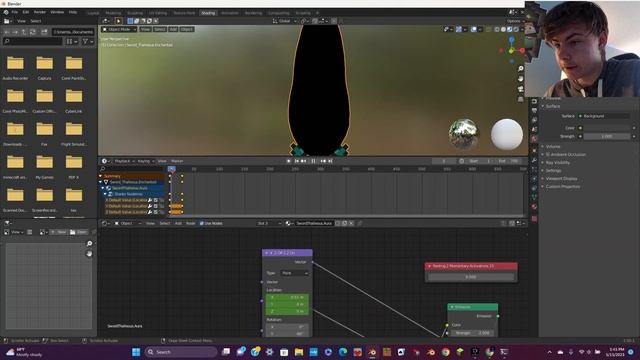
Task: Open the viewport Options dropdown
Action: click(515, 21)
